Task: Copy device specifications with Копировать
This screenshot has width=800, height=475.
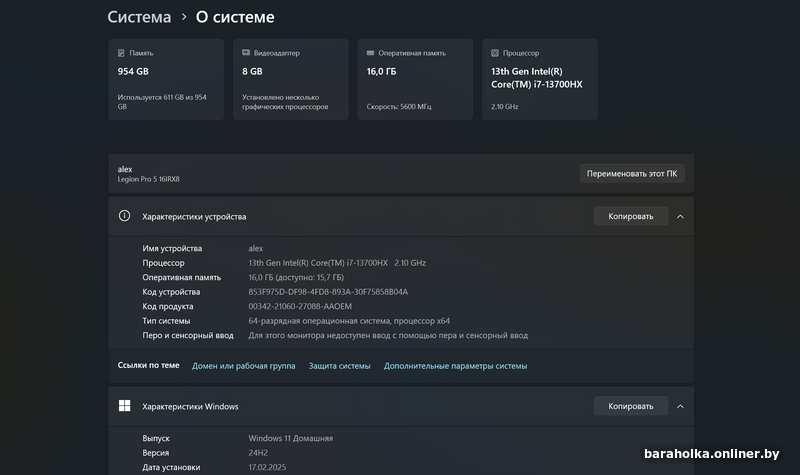Action: [631, 216]
